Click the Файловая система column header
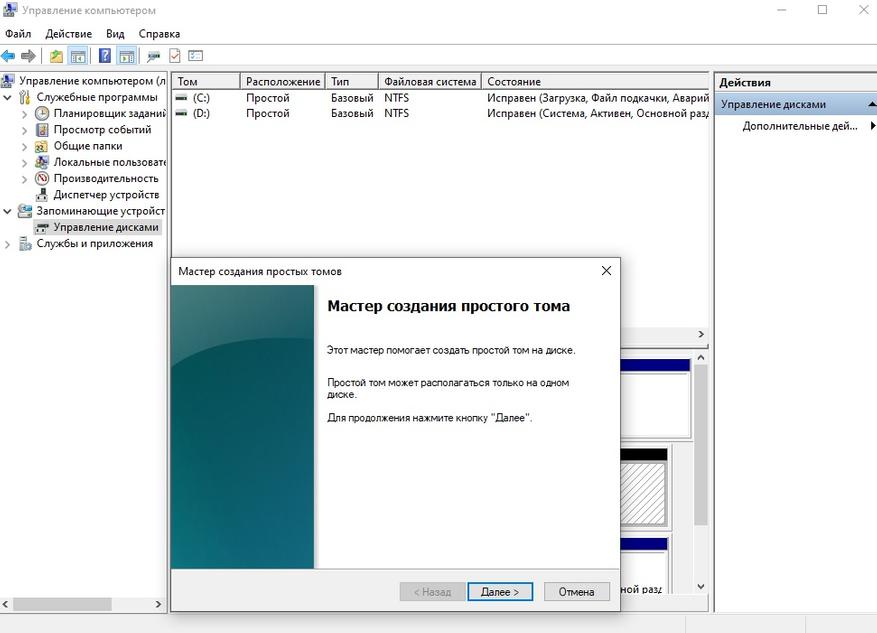The image size is (877, 633). [429, 81]
